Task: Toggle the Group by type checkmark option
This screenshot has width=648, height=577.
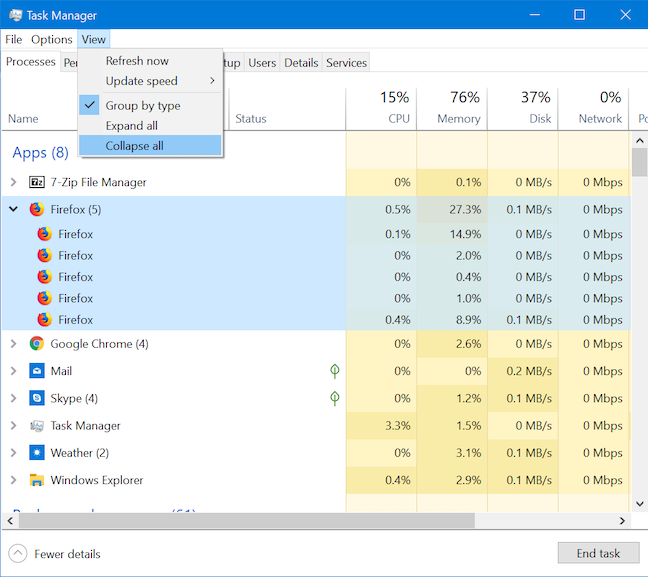Action: point(150,105)
